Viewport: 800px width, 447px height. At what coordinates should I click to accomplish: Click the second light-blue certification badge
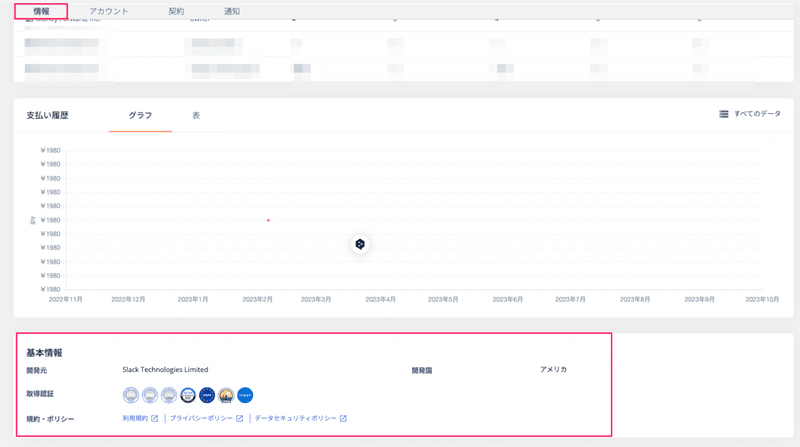click(150, 395)
